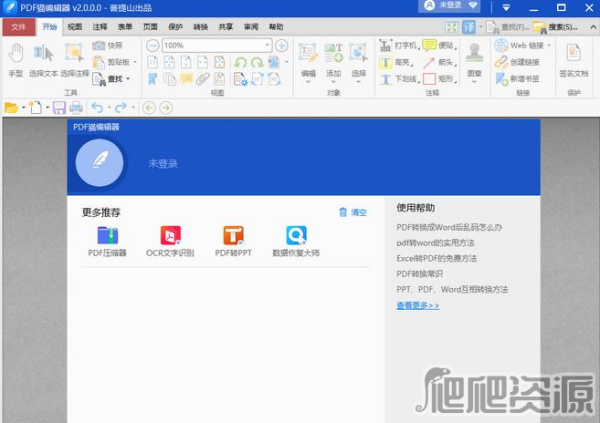Image resolution: width=600 pixels, height=423 pixels.
Task: Activate the Select Text tool (选择文本)
Action: click(43, 60)
